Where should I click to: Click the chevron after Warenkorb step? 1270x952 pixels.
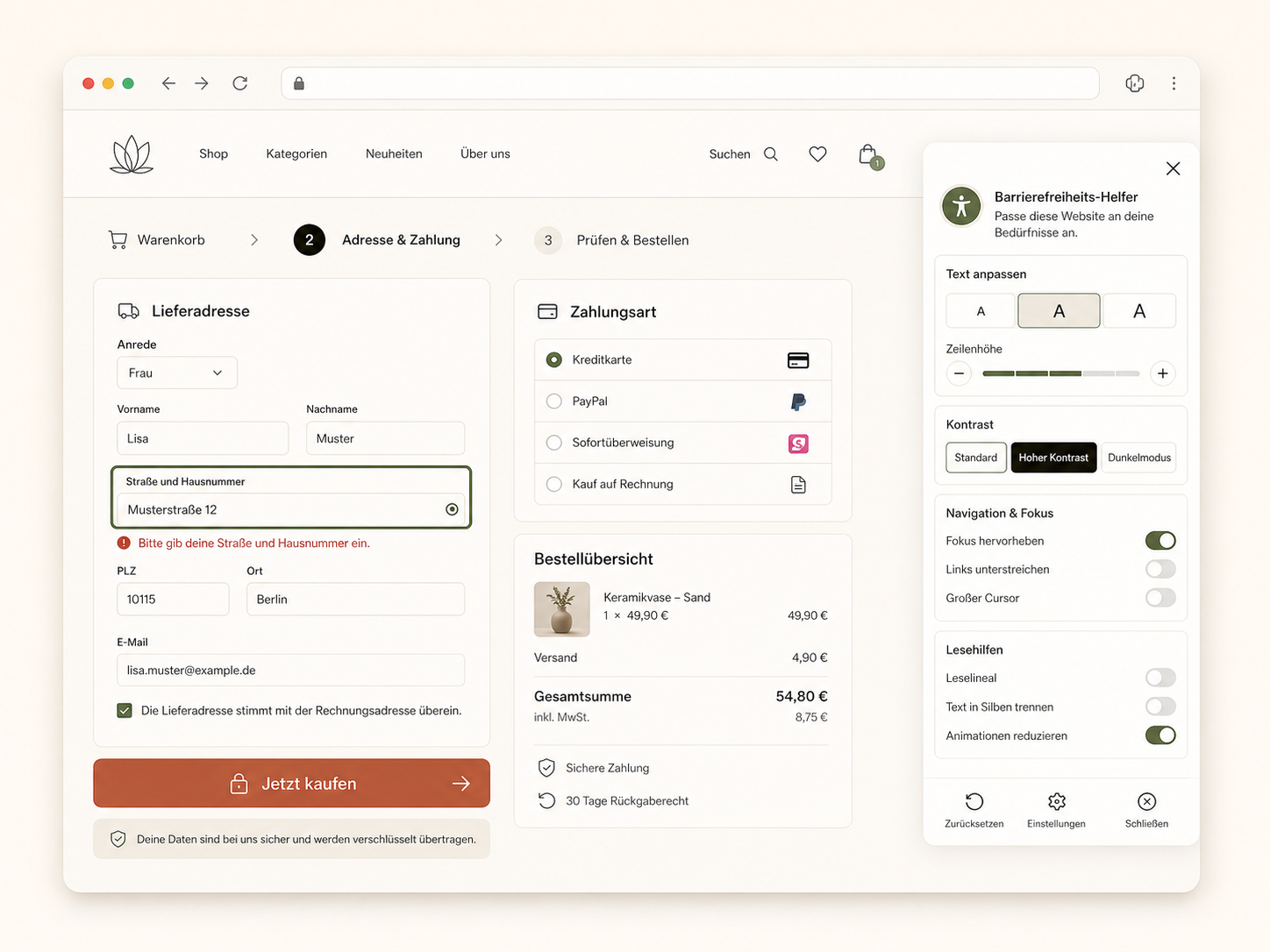(x=254, y=239)
